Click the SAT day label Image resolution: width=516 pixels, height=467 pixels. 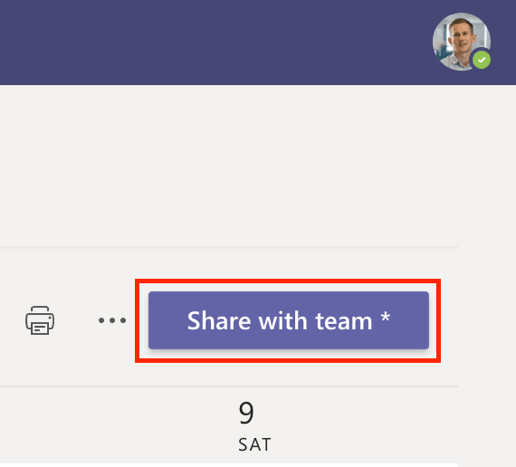[x=255, y=445]
